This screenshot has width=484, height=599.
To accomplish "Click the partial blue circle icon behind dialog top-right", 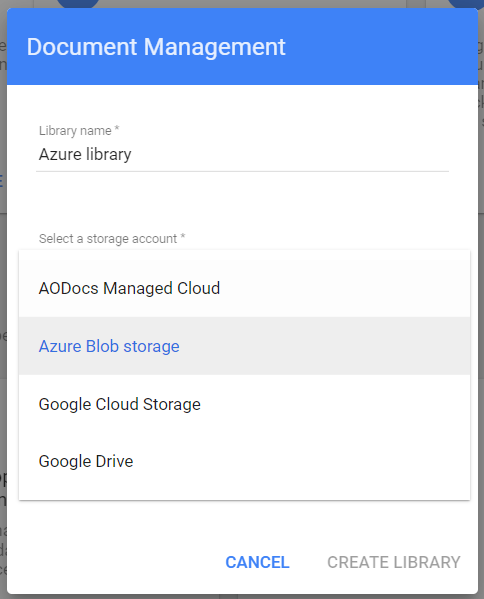I will [465, 3].
